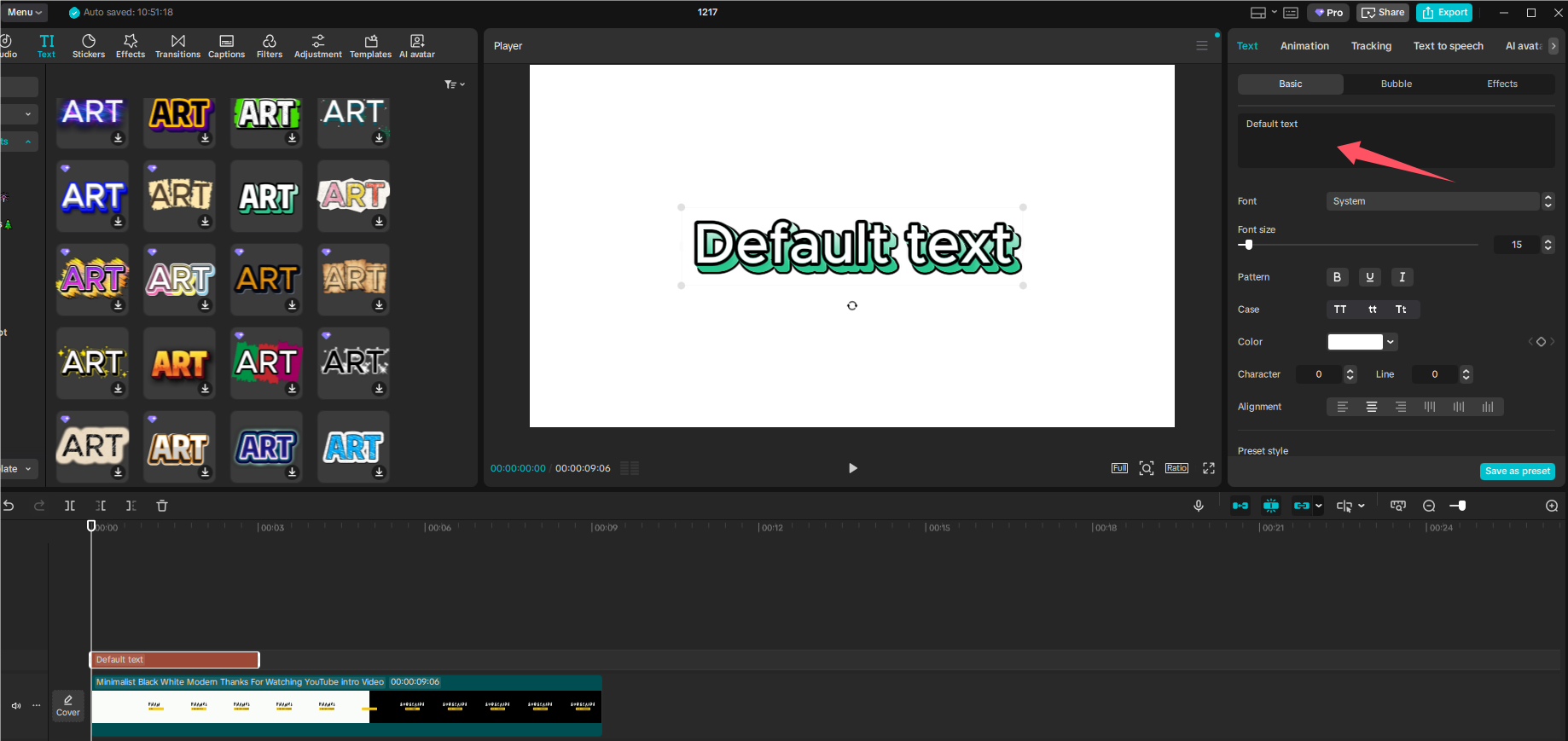
Task: Click the undo arrow above timeline
Action: pyautogui.click(x=9, y=506)
